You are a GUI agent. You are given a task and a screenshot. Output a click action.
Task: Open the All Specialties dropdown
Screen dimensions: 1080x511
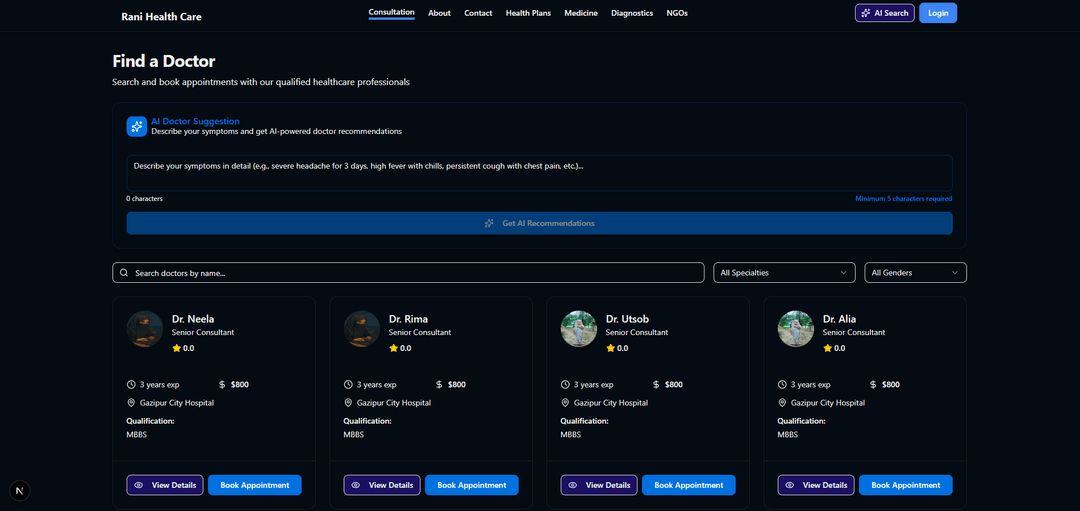point(784,272)
